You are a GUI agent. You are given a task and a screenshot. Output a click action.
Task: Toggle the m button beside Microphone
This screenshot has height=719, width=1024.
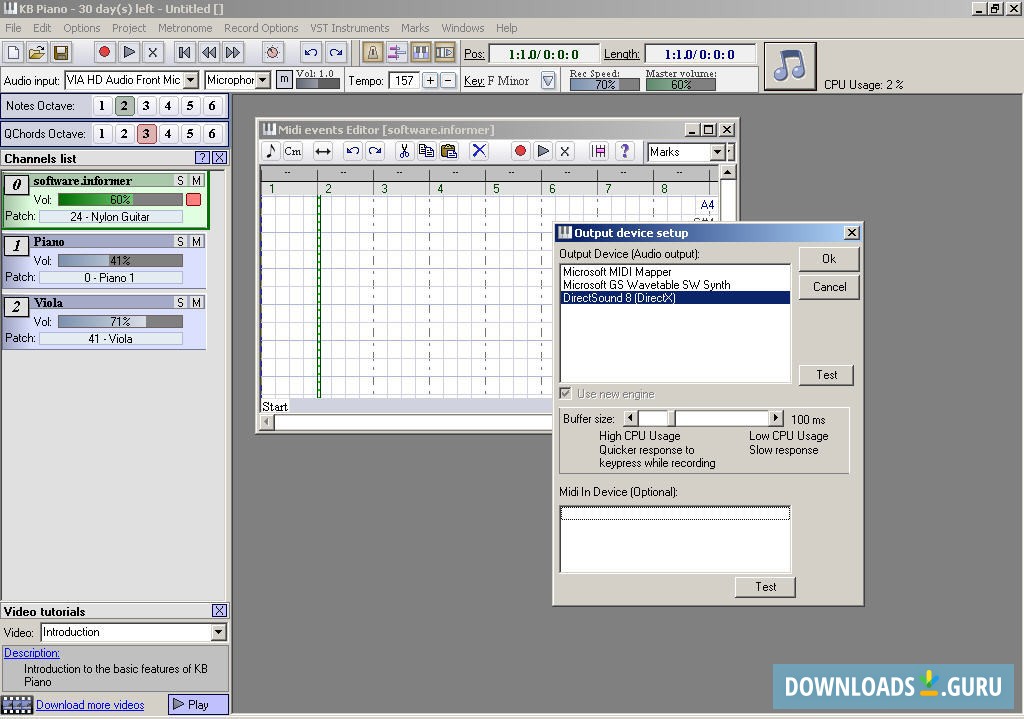pyautogui.click(x=283, y=80)
